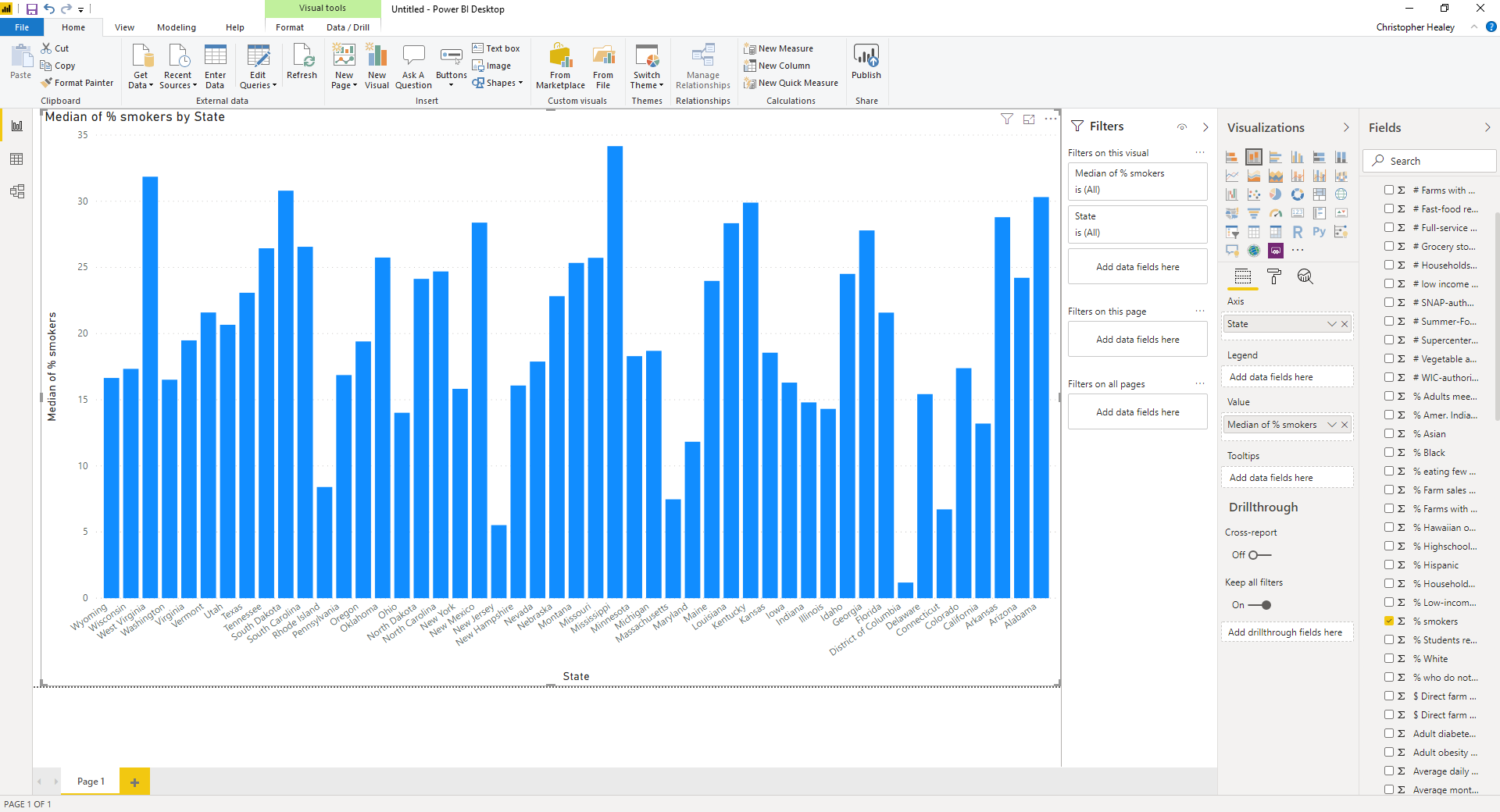Open Focus mode on the chart
Screen dimensions: 1500x812
pyautogui.click(x=1029, y=119)
